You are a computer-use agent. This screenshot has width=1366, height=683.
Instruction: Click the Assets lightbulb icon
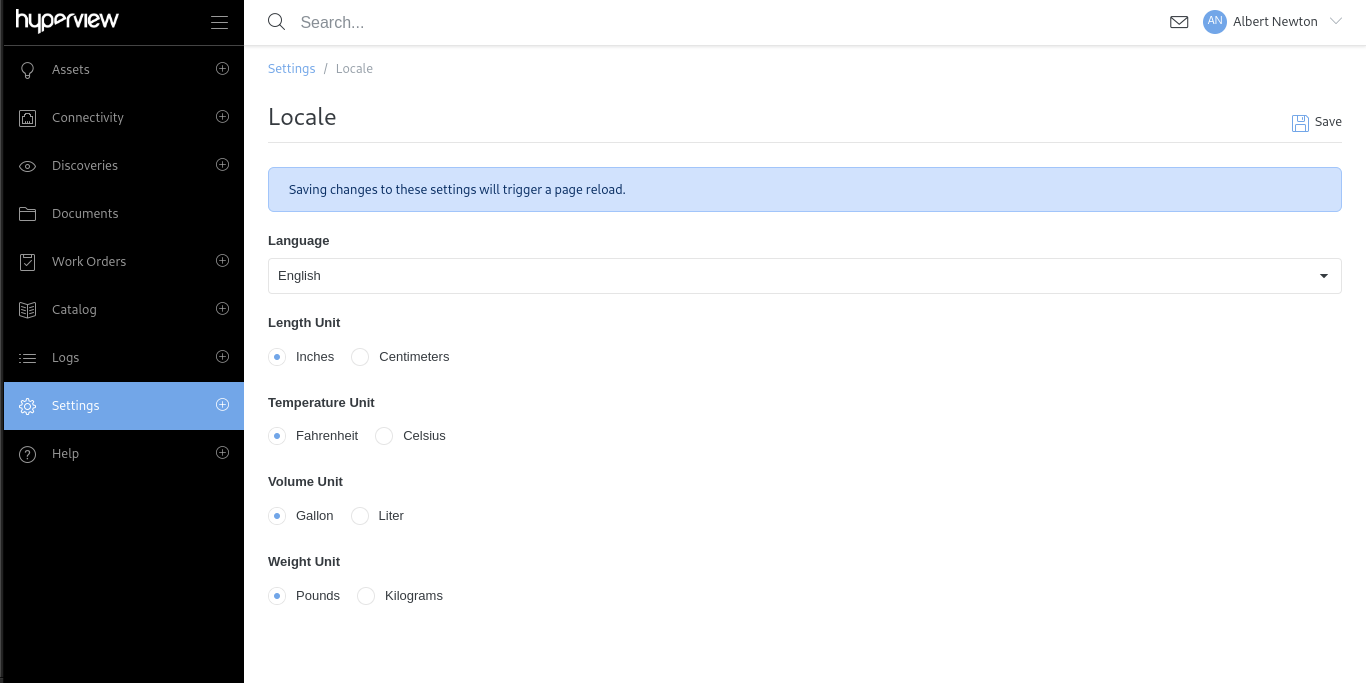[28, 70]
